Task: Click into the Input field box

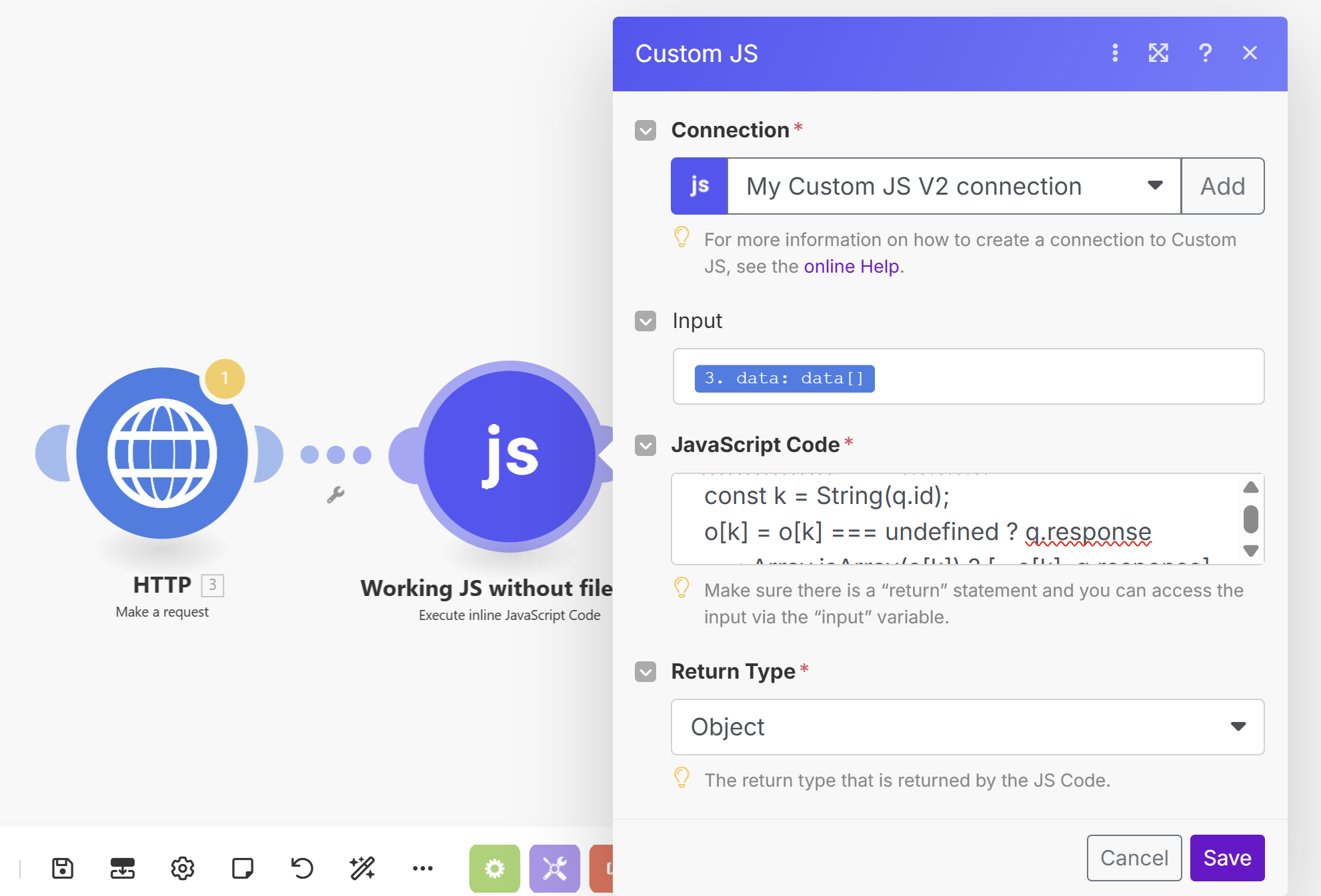Action: tap(1067, 377)
